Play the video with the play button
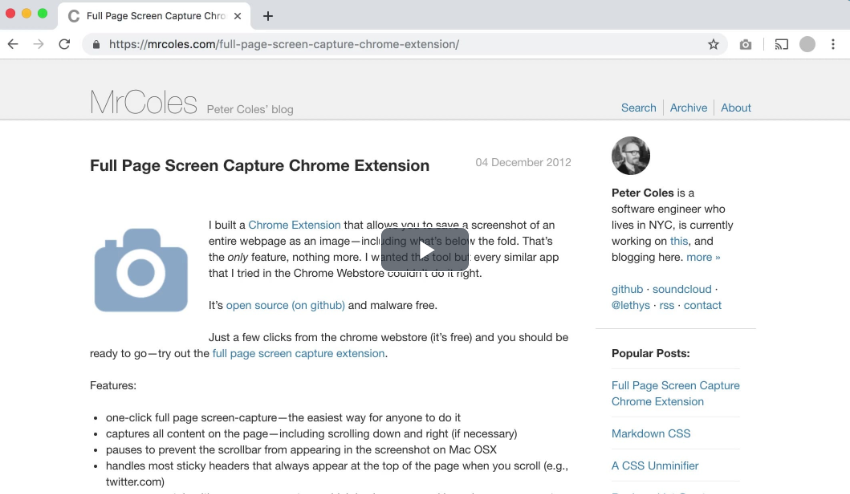Image resolution: width=850 pixels, height=494 pixels. 425,249
